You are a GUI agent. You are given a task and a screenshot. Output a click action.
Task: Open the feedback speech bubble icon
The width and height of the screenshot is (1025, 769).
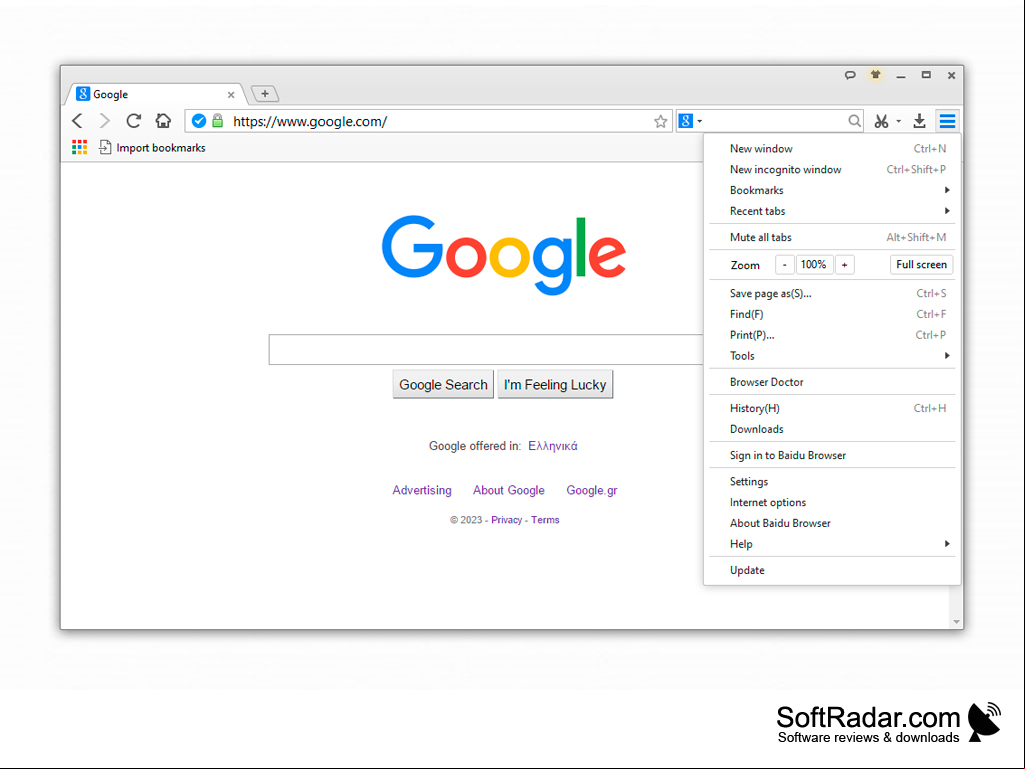[850, 75]
